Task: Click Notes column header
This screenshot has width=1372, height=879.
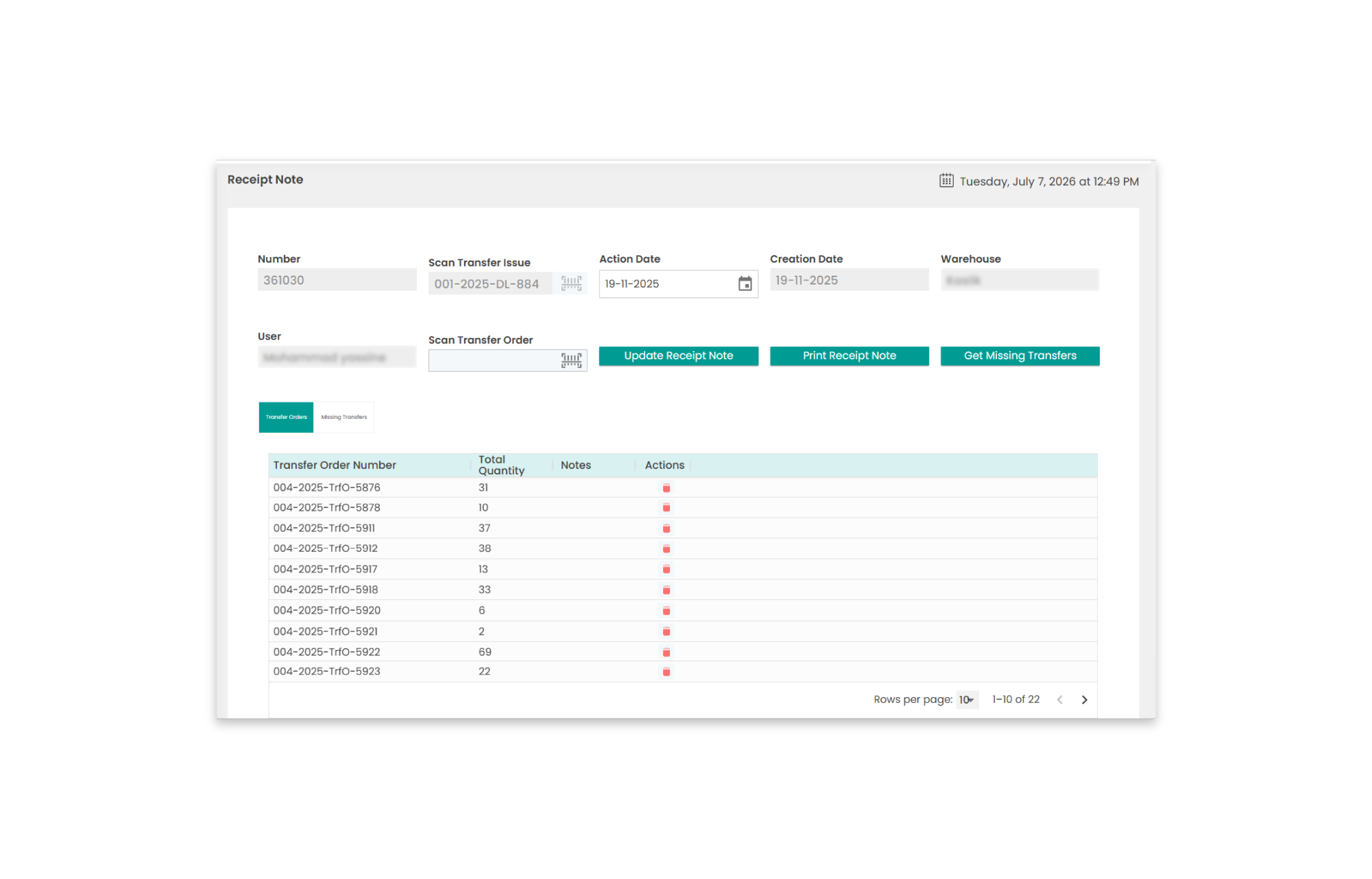Action: tap(575, 466)
